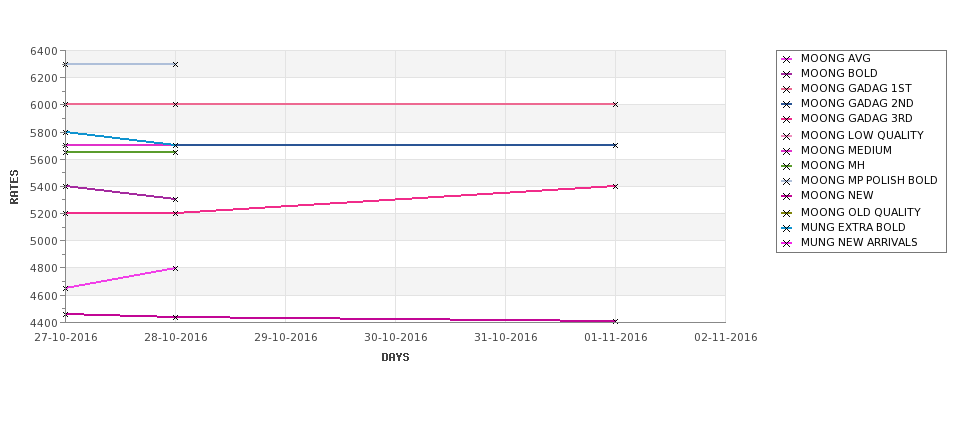Click the MOONG MH green legend marker
The width and height of the screenshot is (975, 429).
coord(787,166)
